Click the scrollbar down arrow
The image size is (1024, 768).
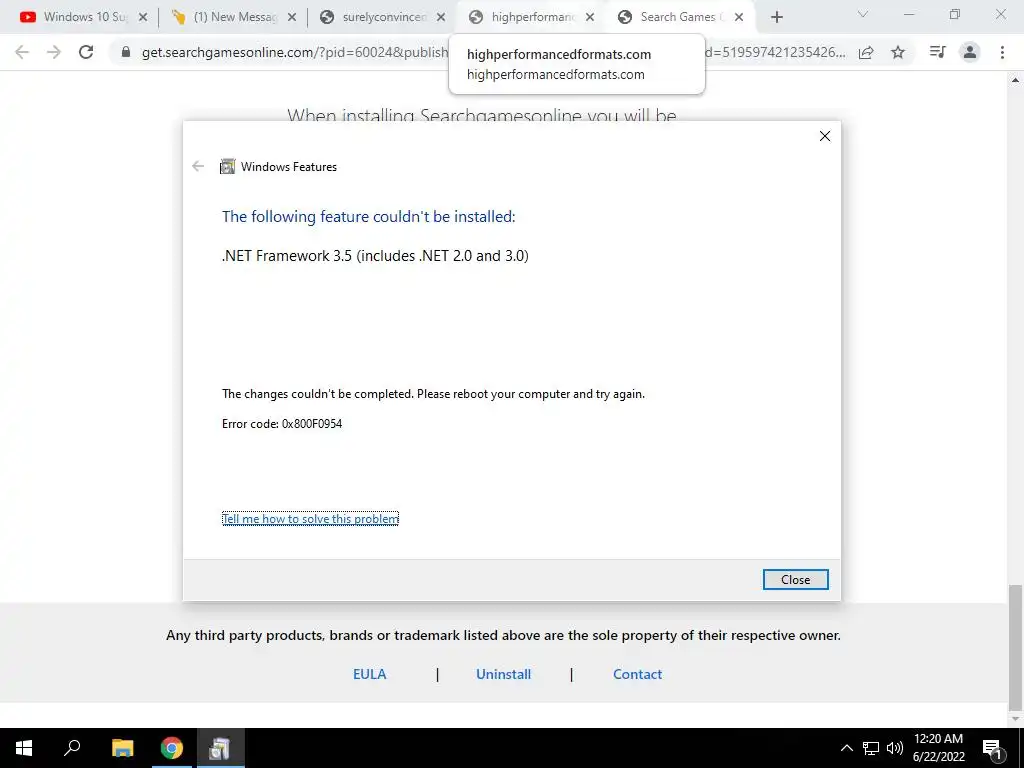point(1015,719)
